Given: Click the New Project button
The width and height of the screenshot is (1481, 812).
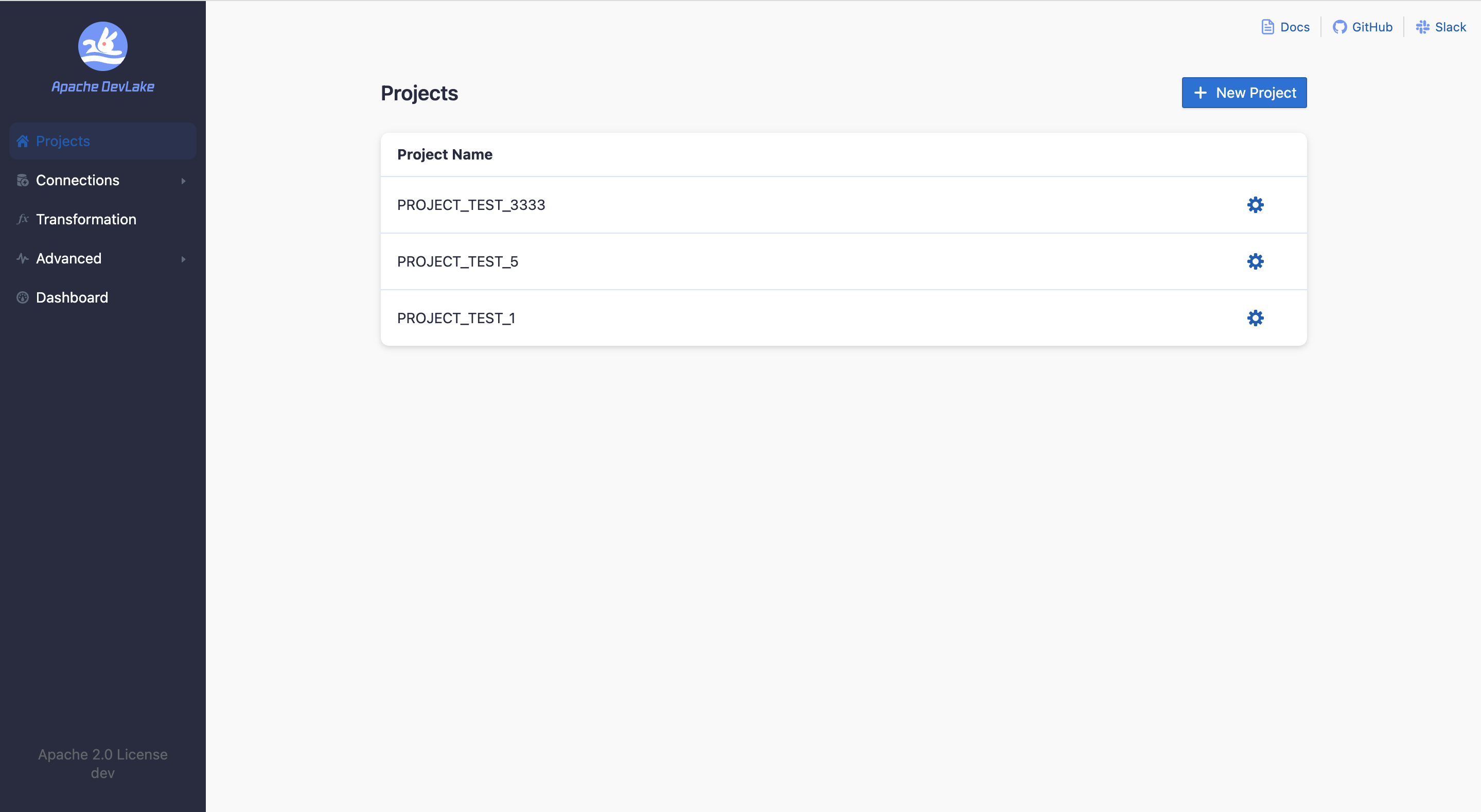Looking at the screenshot, I should coord(1244,93).
